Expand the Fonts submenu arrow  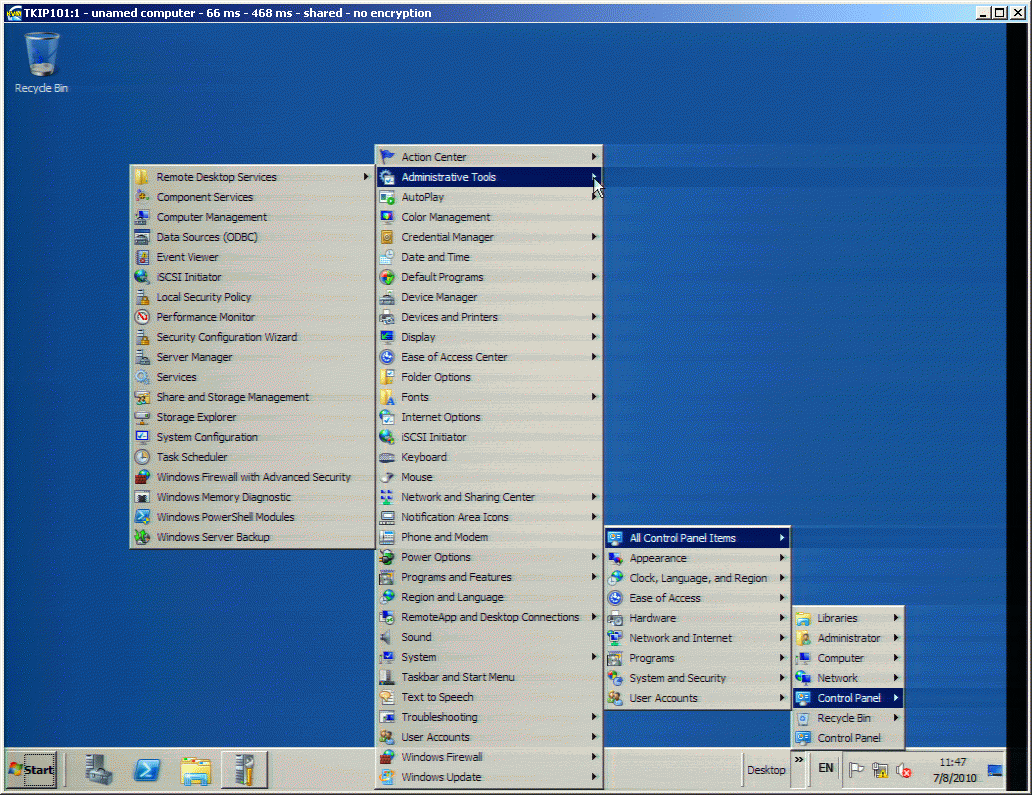(594, 397)
